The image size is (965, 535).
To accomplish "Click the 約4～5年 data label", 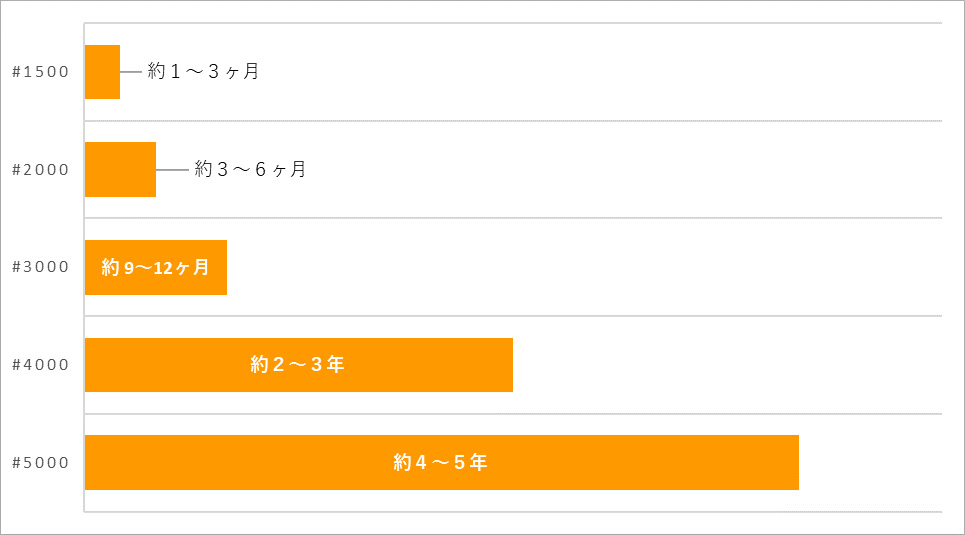I will pos(440,463).
